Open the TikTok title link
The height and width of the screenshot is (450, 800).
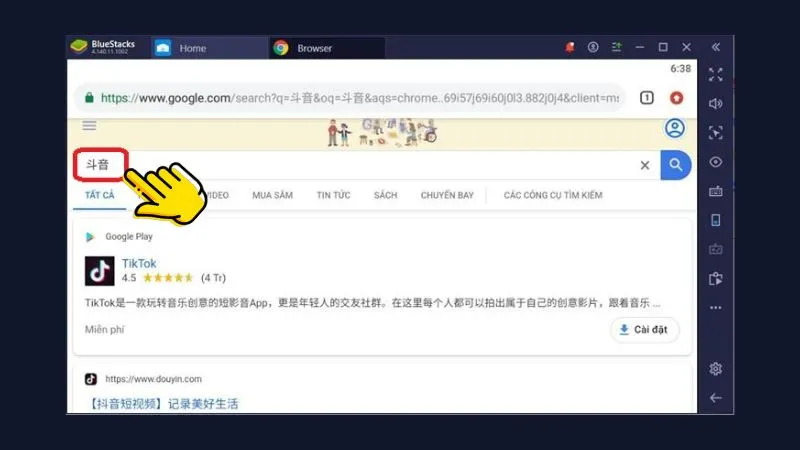(139, 263)
